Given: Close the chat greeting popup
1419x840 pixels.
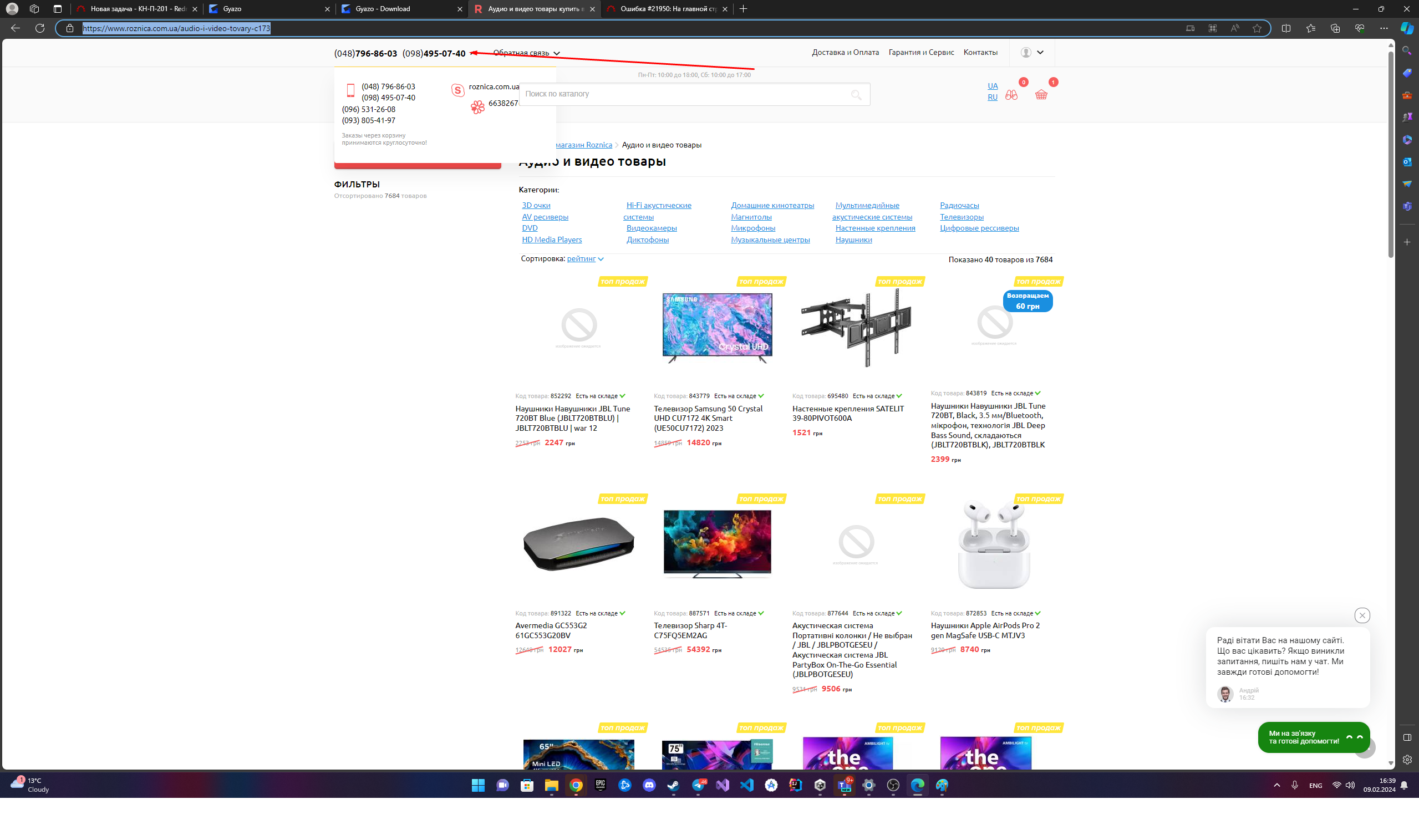Looking at the screenshot, I should (1362, 615).
